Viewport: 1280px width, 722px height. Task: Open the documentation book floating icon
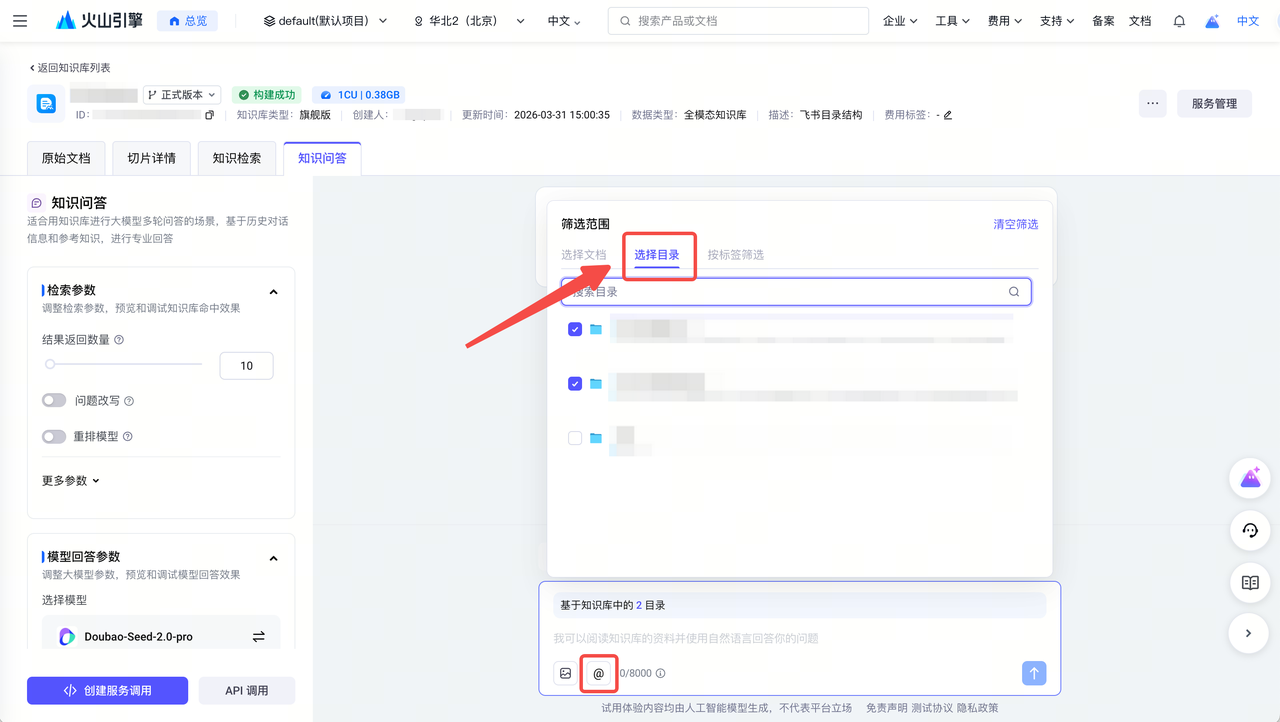point(1249,582)
